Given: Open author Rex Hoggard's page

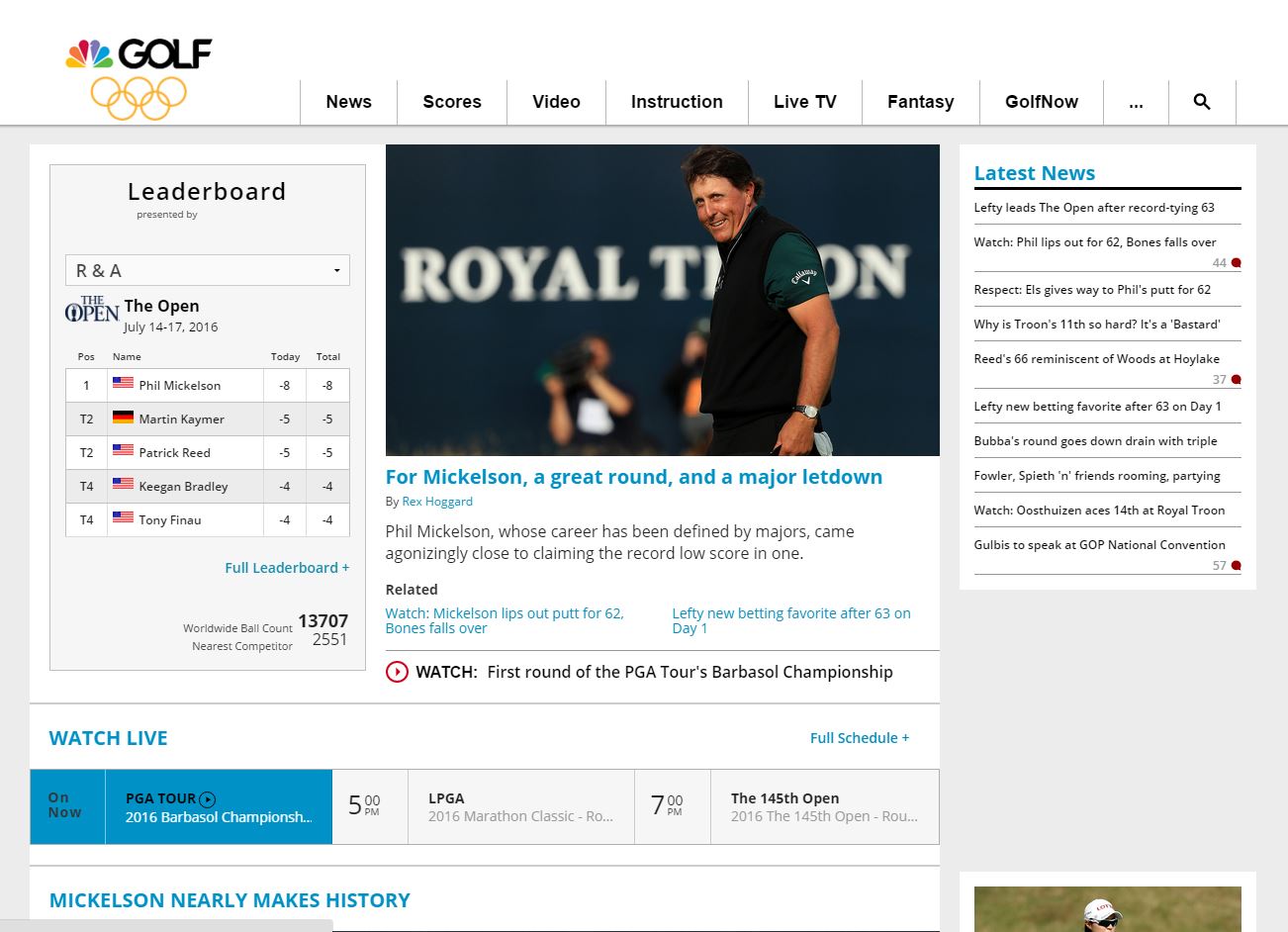Looking at the screenshot, I should click(437, 502).
